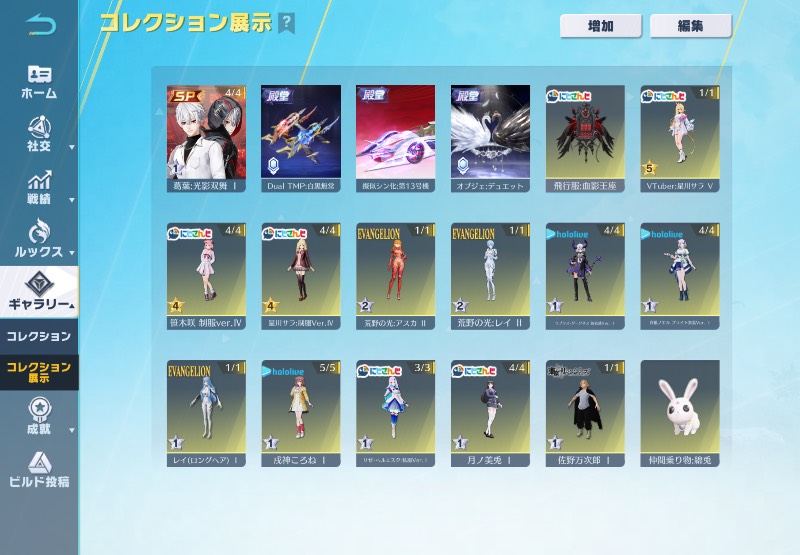
Task: Click the 3/3 count on リゼ card
Action: click(x=422, y=367)
